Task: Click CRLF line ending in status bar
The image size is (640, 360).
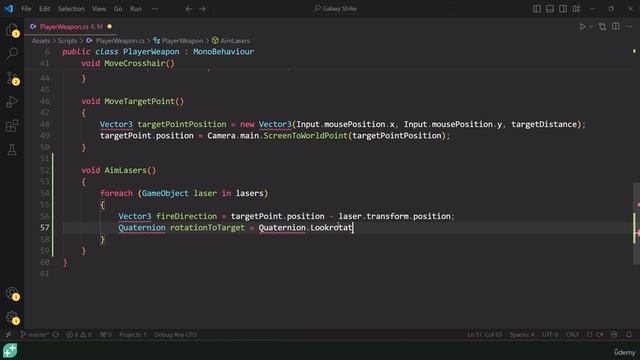Action: pos(572,335)
